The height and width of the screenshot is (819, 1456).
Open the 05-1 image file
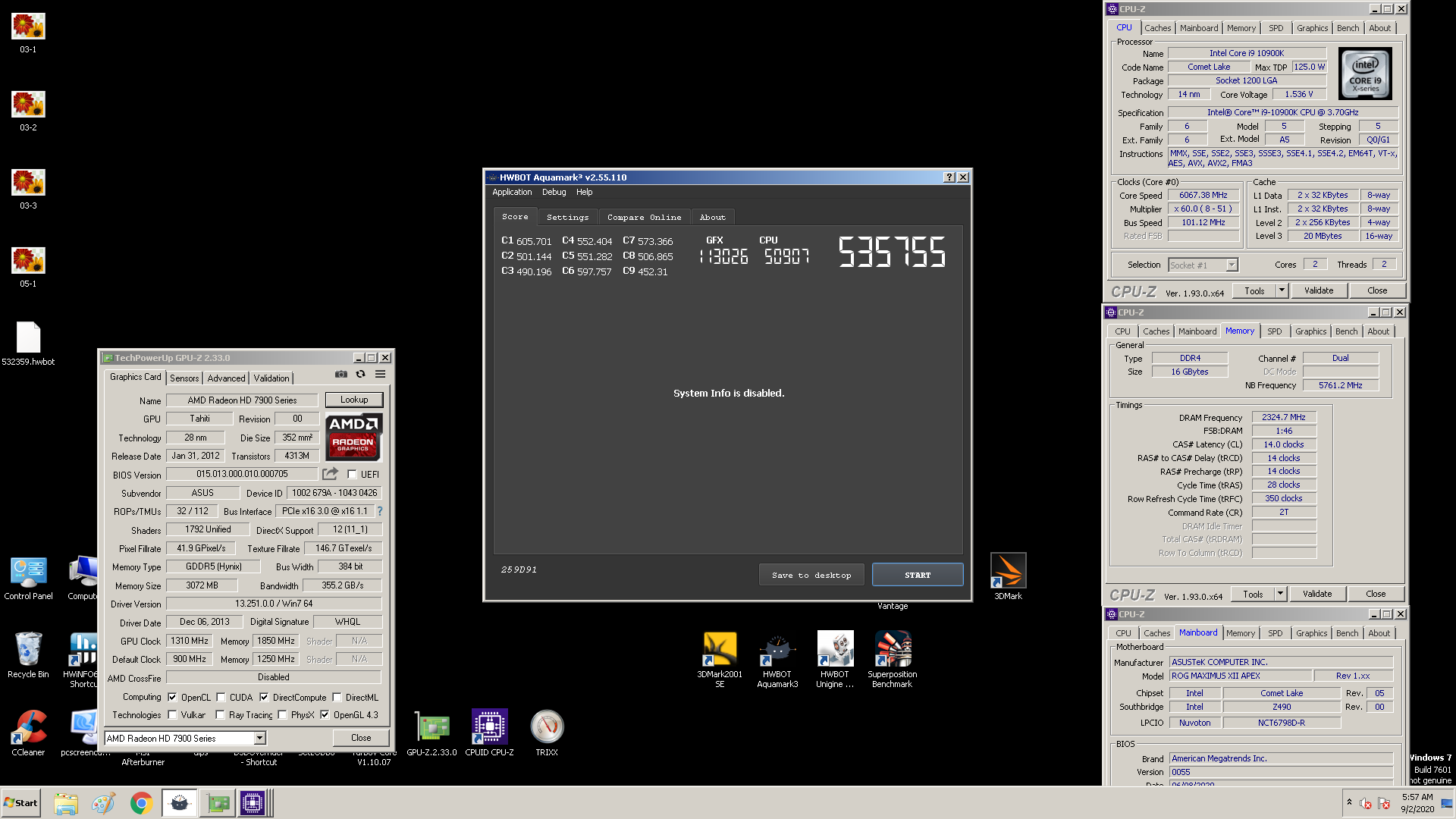(28, 267)
